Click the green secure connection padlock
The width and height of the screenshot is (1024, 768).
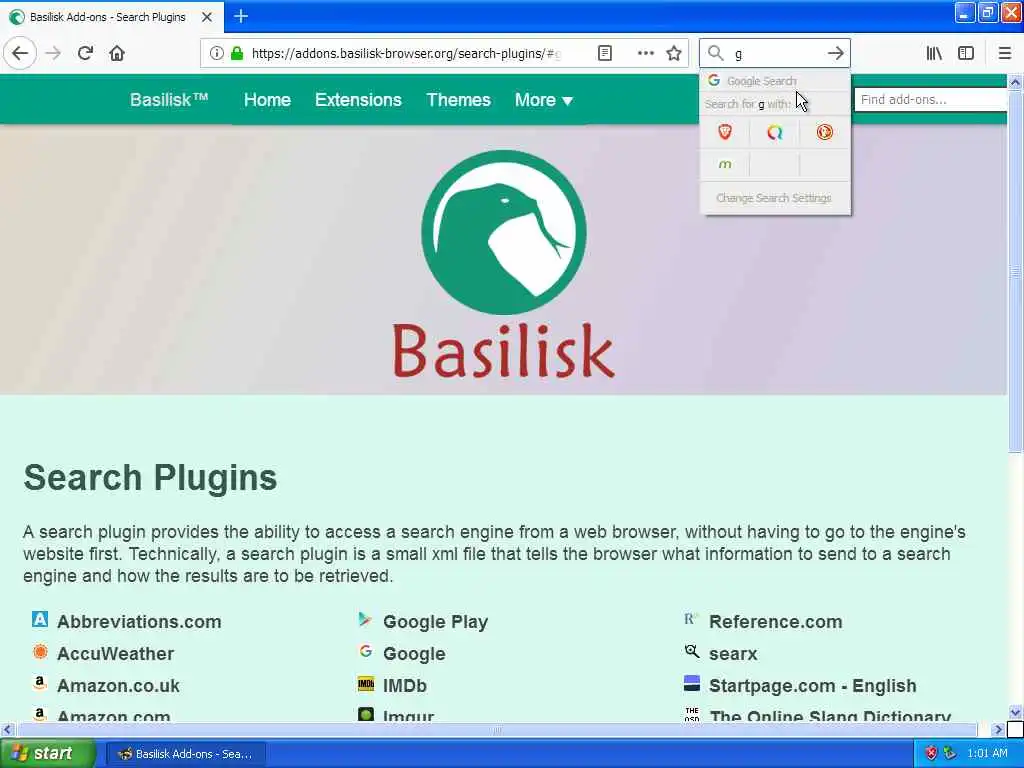pos(237,53)
